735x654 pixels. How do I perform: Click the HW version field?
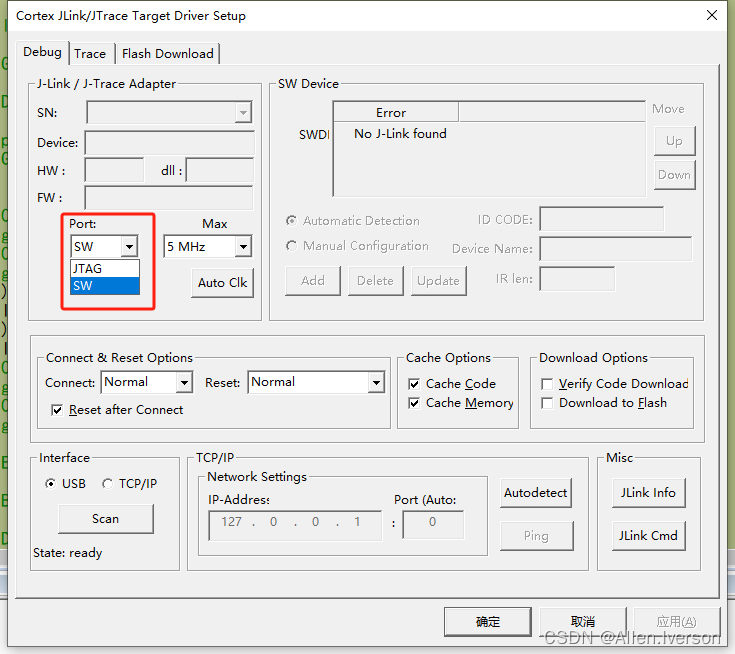coord(114,170)
